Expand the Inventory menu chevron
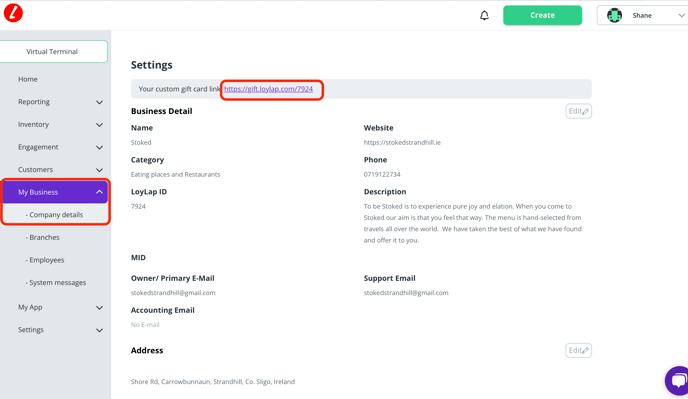 click(100, 125)
